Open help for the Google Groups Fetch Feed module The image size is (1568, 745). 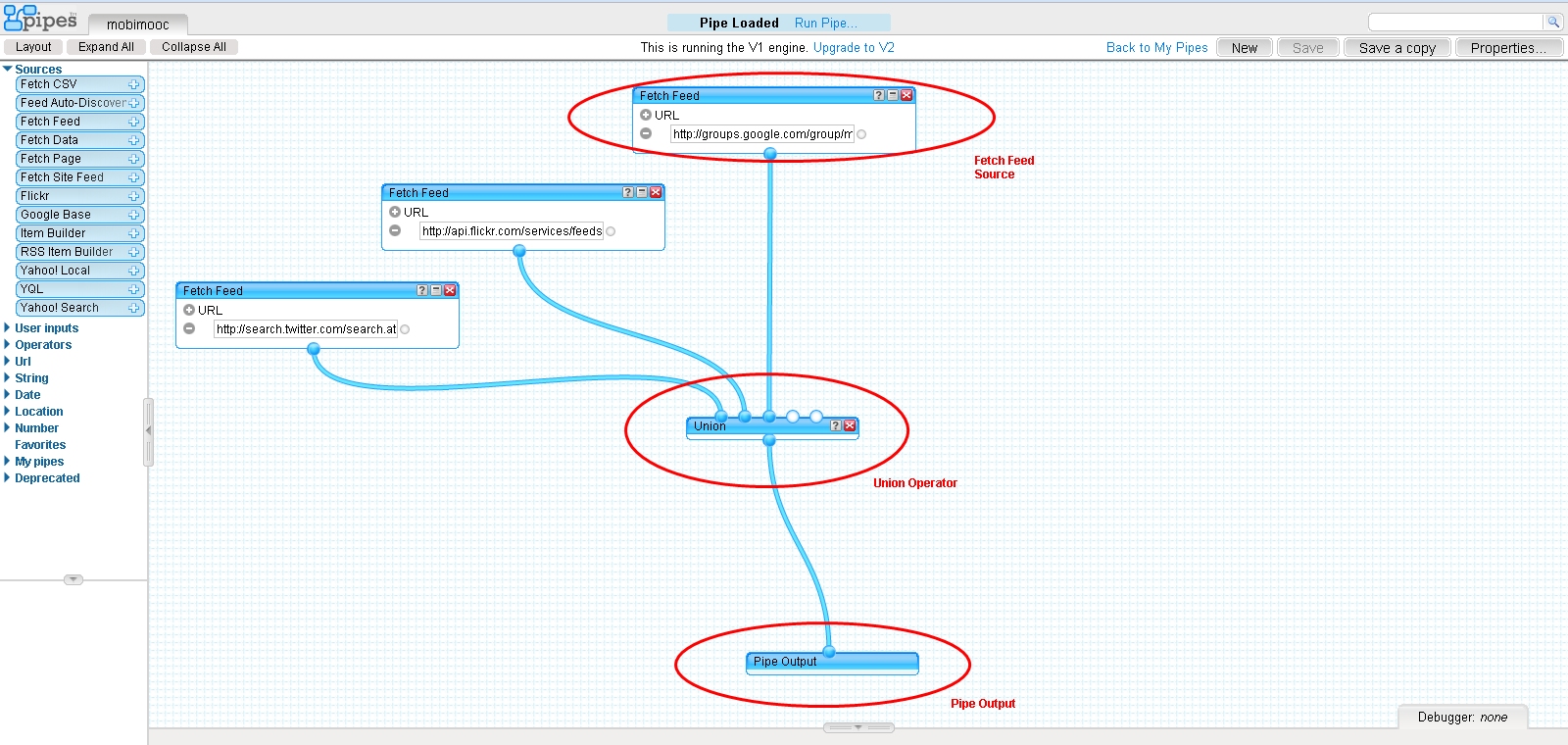(x=879, y=95)
